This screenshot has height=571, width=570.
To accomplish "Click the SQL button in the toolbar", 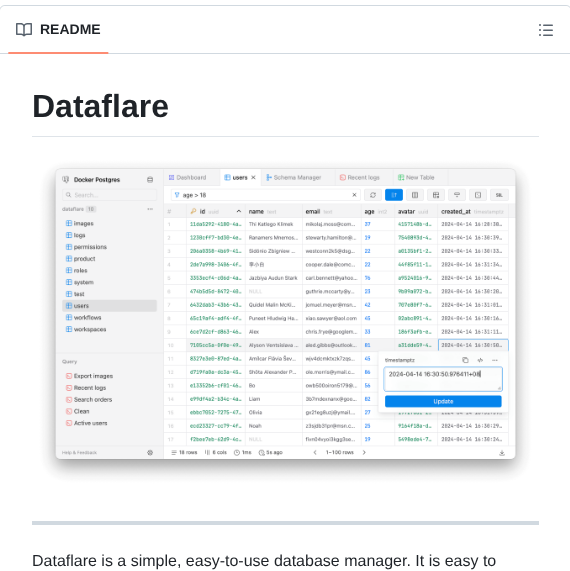I will (499, 195).
